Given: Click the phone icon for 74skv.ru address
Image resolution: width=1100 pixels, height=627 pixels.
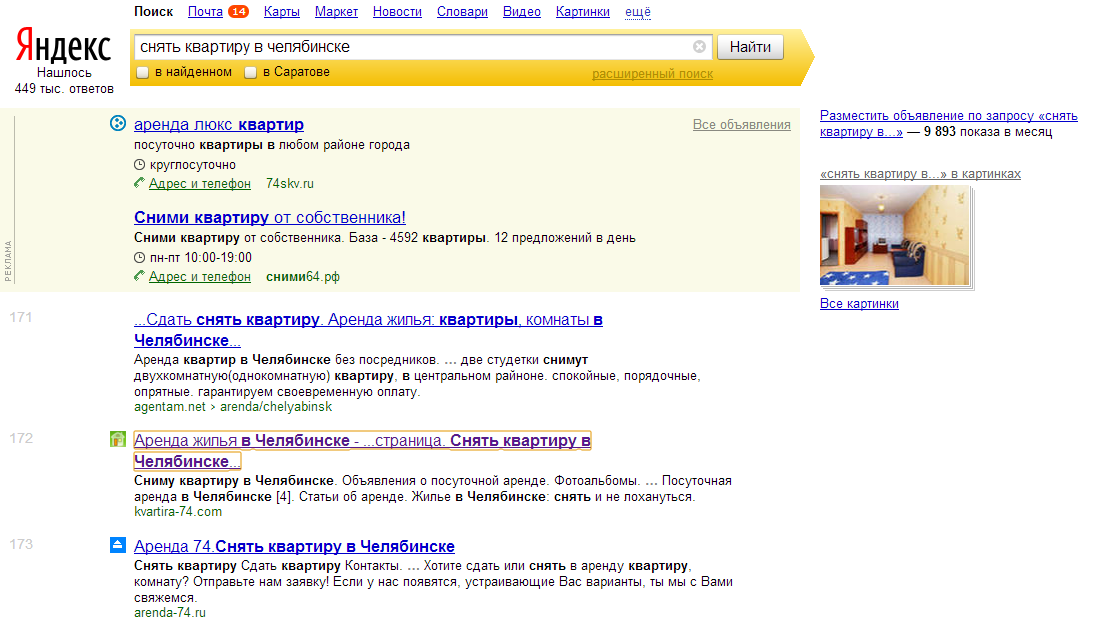Looking at the screenshot, I should click(x=140, y=183).
